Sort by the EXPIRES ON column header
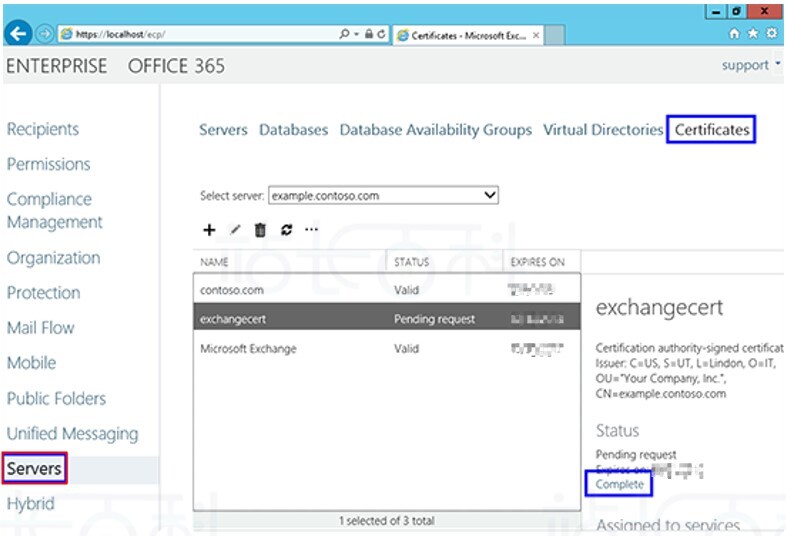 click(x=542, y=262)
